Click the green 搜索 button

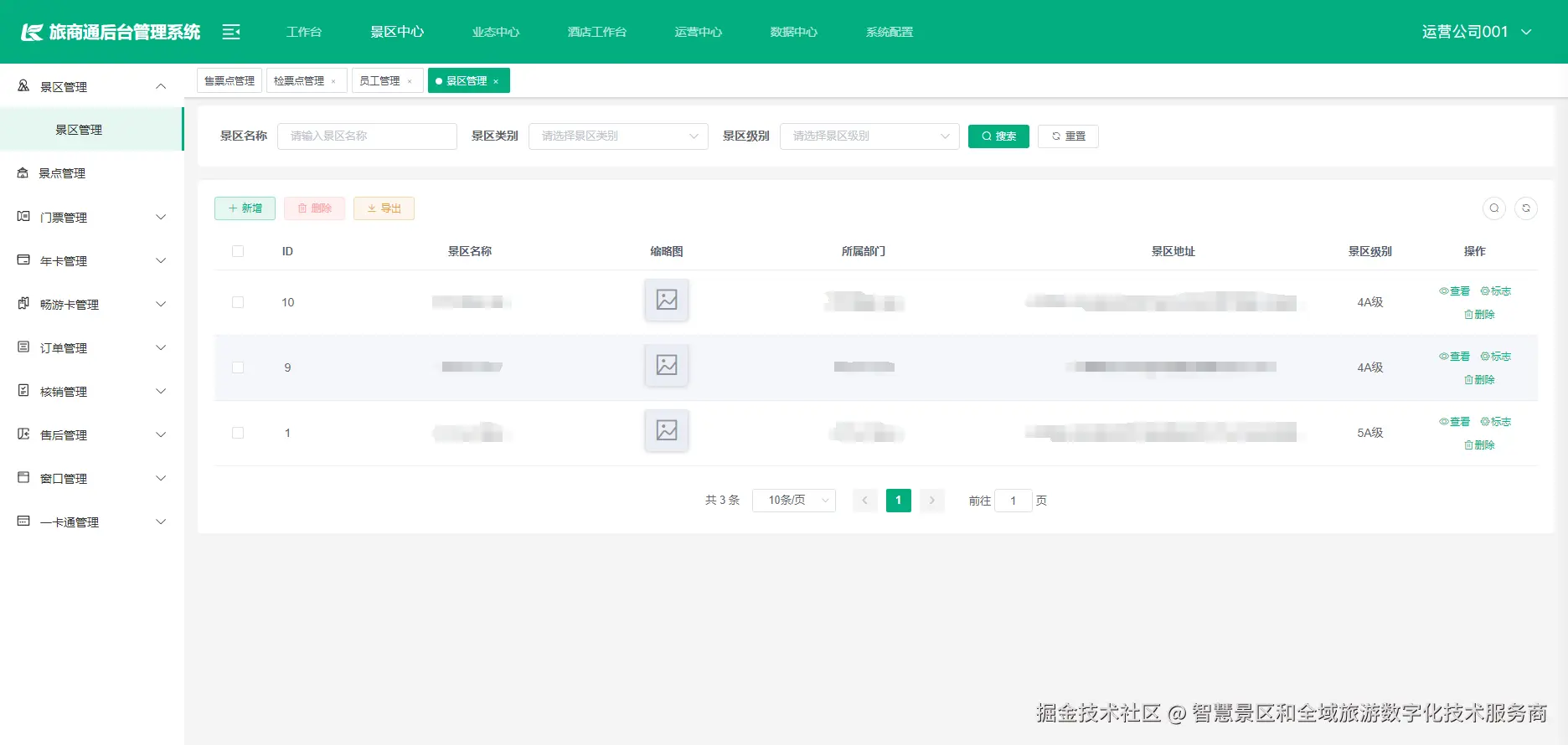[998, 136]
